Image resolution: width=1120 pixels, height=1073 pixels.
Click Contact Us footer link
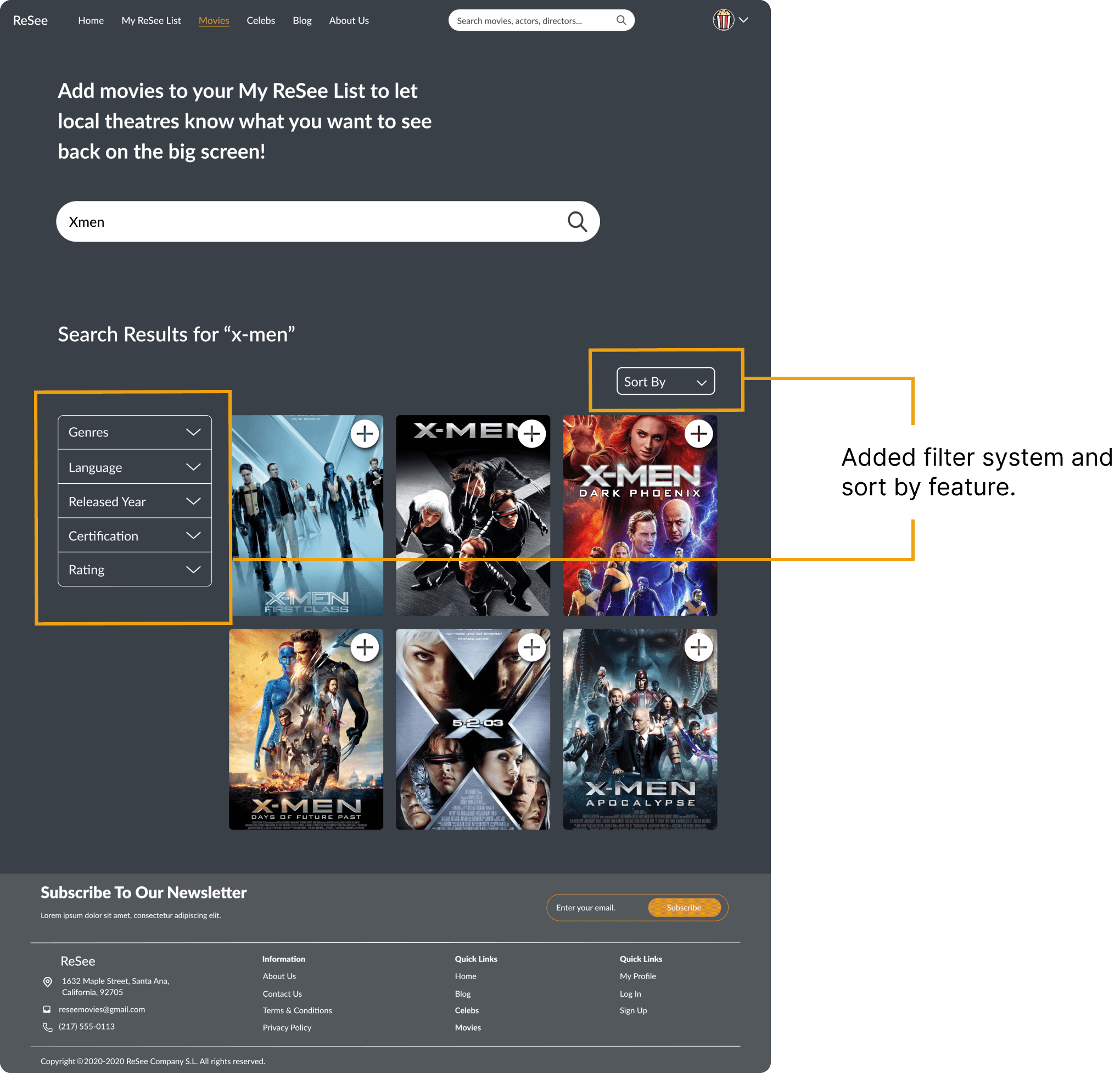[x=282, y=994]
